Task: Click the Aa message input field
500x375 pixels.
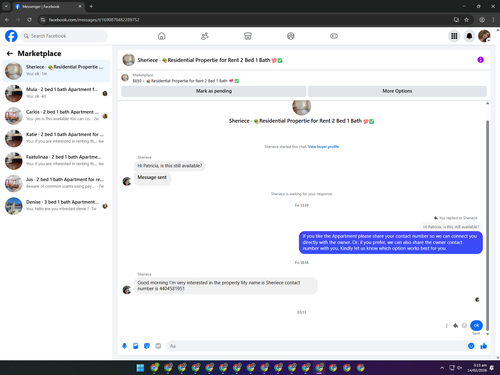Action: pos(316,346)
